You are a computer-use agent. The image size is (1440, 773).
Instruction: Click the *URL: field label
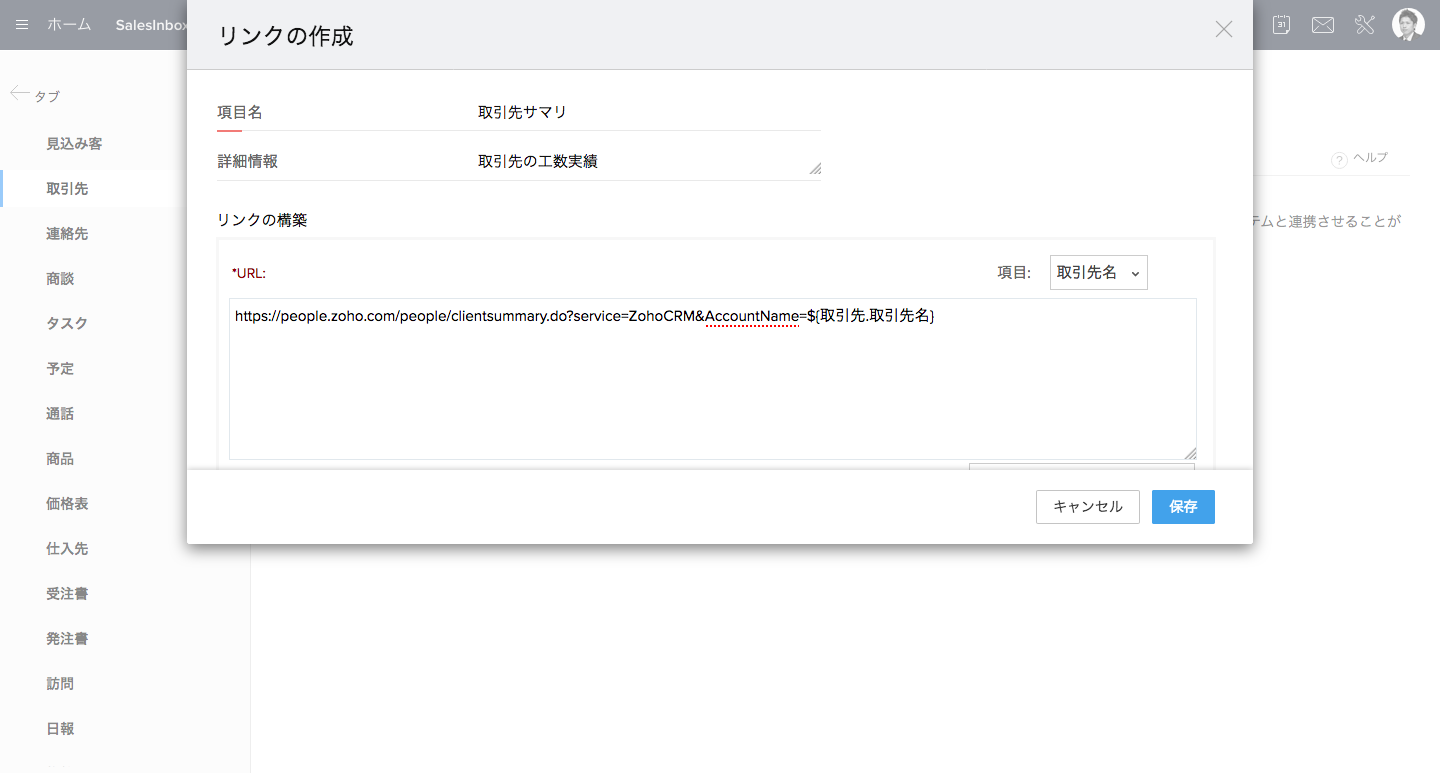[x=249, y=272]
